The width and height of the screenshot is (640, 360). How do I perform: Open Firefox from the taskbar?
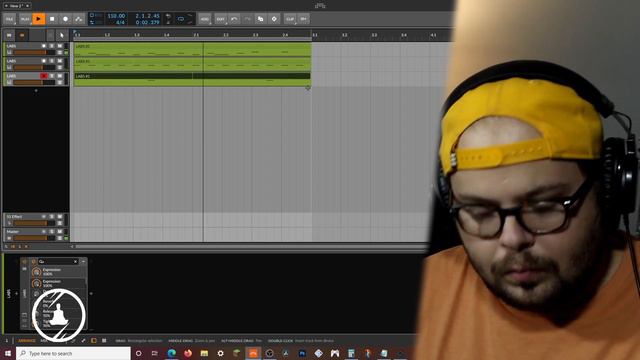[x=188, y=353]
